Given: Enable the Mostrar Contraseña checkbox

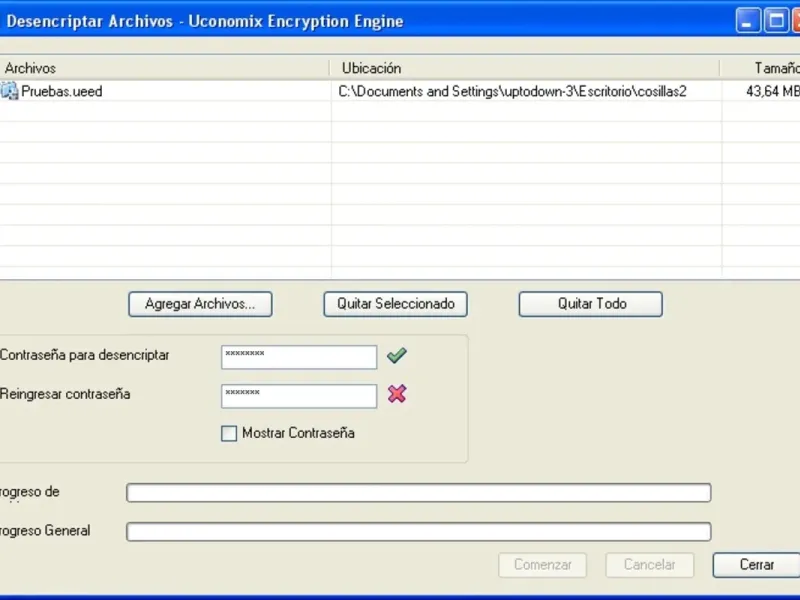Looking at the screenshot, I should 229,433.
